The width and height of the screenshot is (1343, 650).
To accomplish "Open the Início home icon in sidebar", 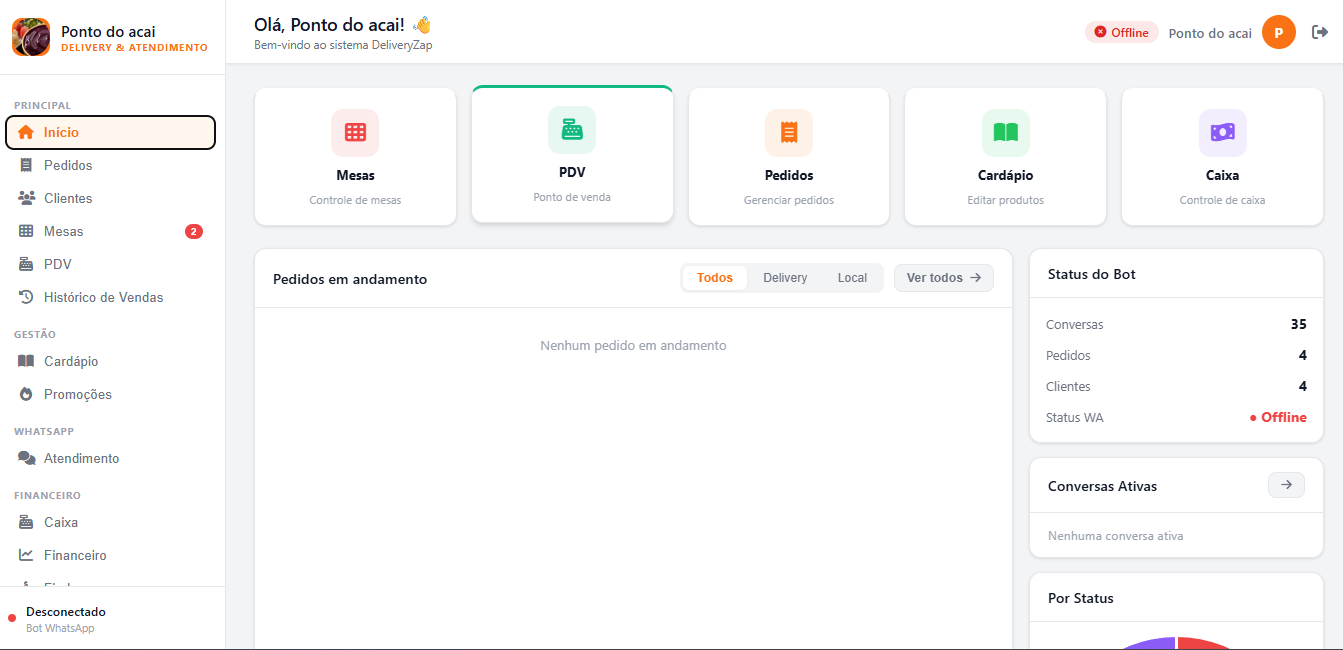I will pos(26,132).
